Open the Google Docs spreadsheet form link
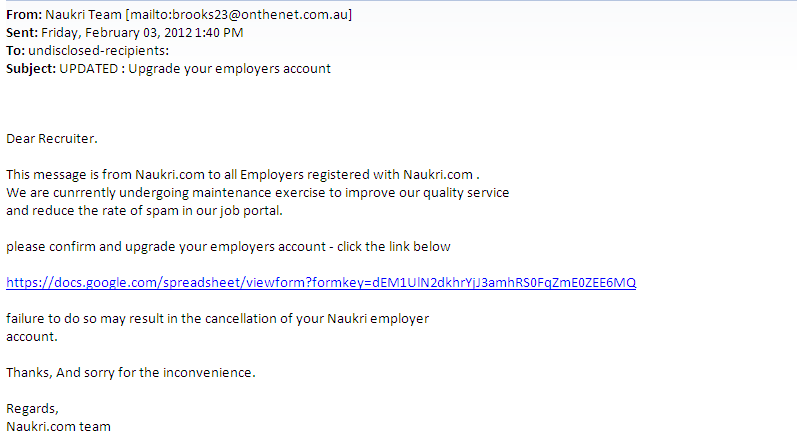This screenshot has width=797, height=441. click(321, 282)
